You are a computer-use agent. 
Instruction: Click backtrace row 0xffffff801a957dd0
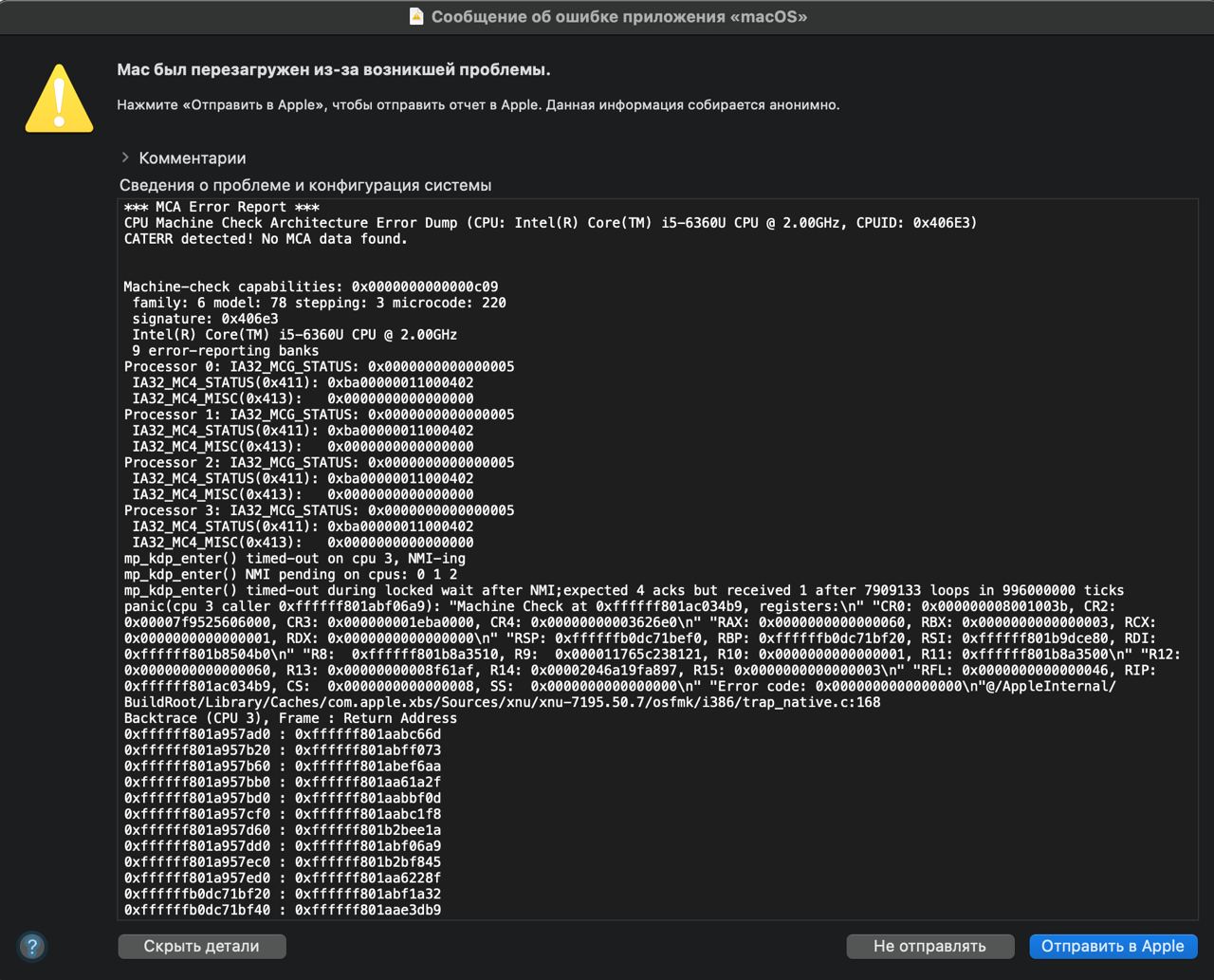283,846
